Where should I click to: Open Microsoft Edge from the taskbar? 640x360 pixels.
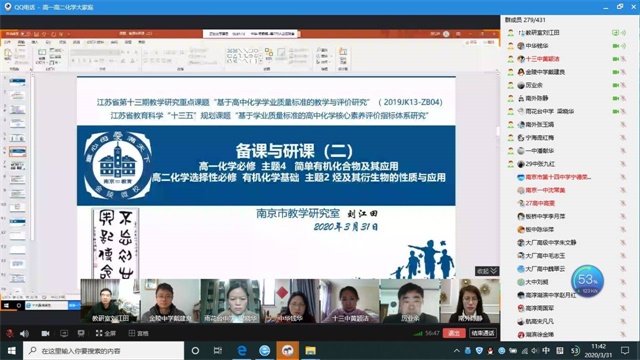242,351
